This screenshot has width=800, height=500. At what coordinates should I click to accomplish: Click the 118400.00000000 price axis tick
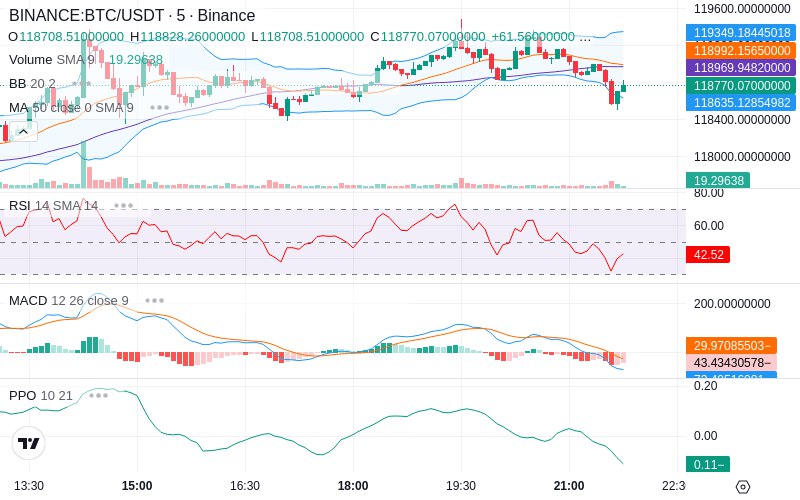(x=742, y=120)
